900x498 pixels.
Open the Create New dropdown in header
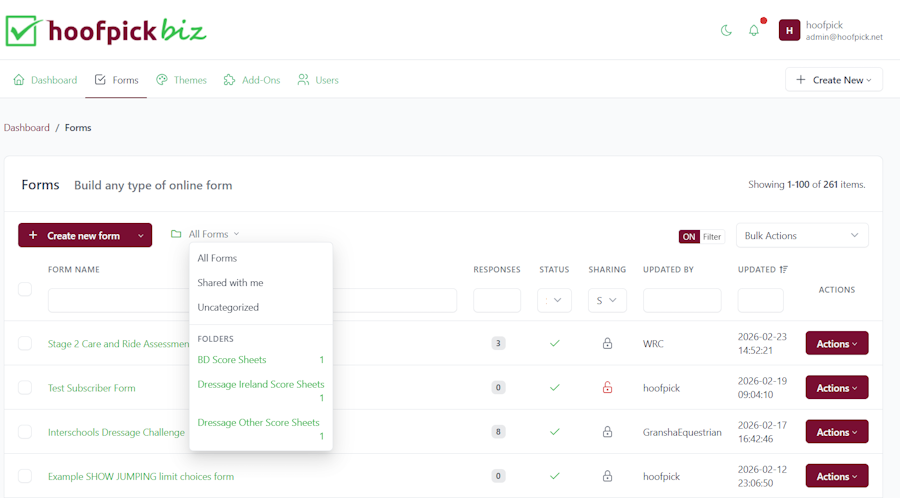(833, 80)
